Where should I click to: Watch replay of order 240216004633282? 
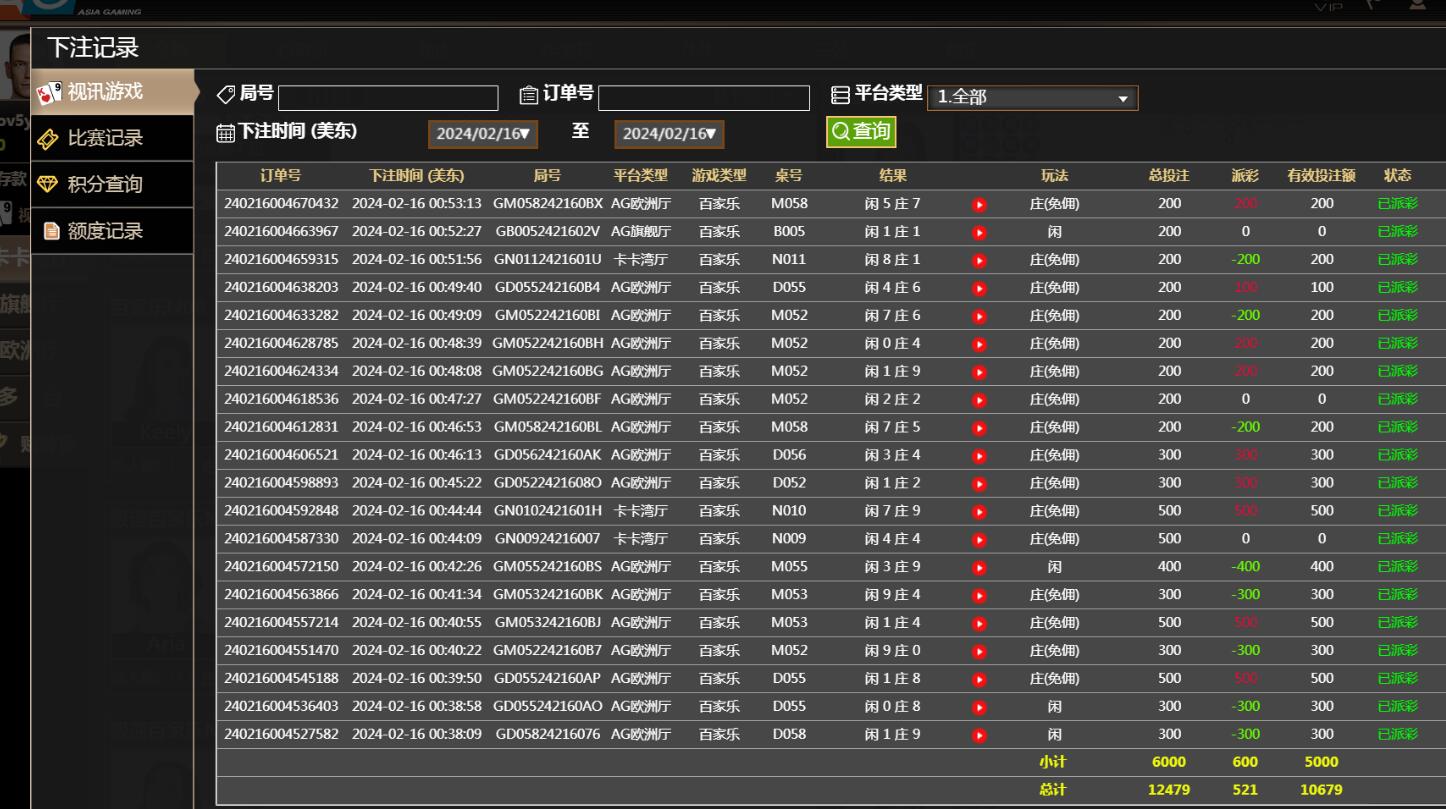979,316
